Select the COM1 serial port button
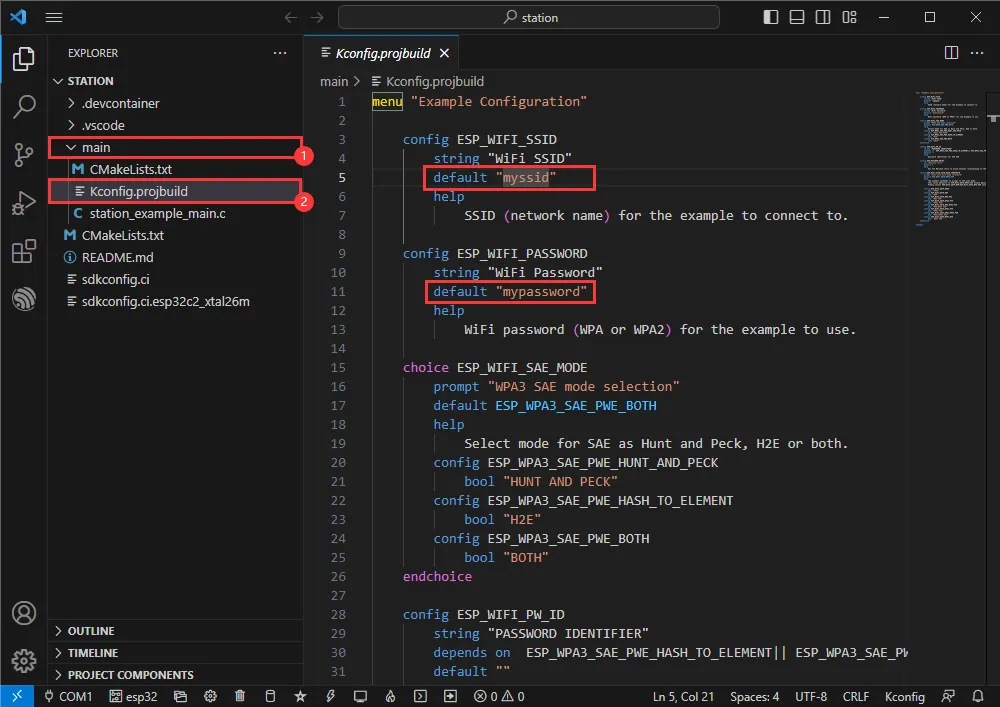1000x707 pixels. [x=69, y=696]
